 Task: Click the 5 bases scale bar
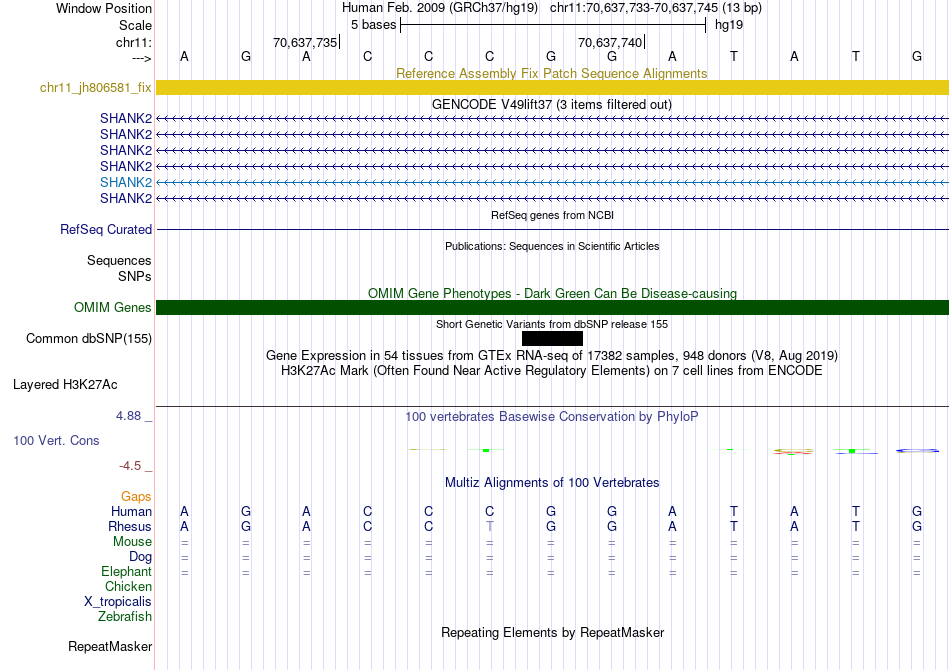(x=553, y=25)
